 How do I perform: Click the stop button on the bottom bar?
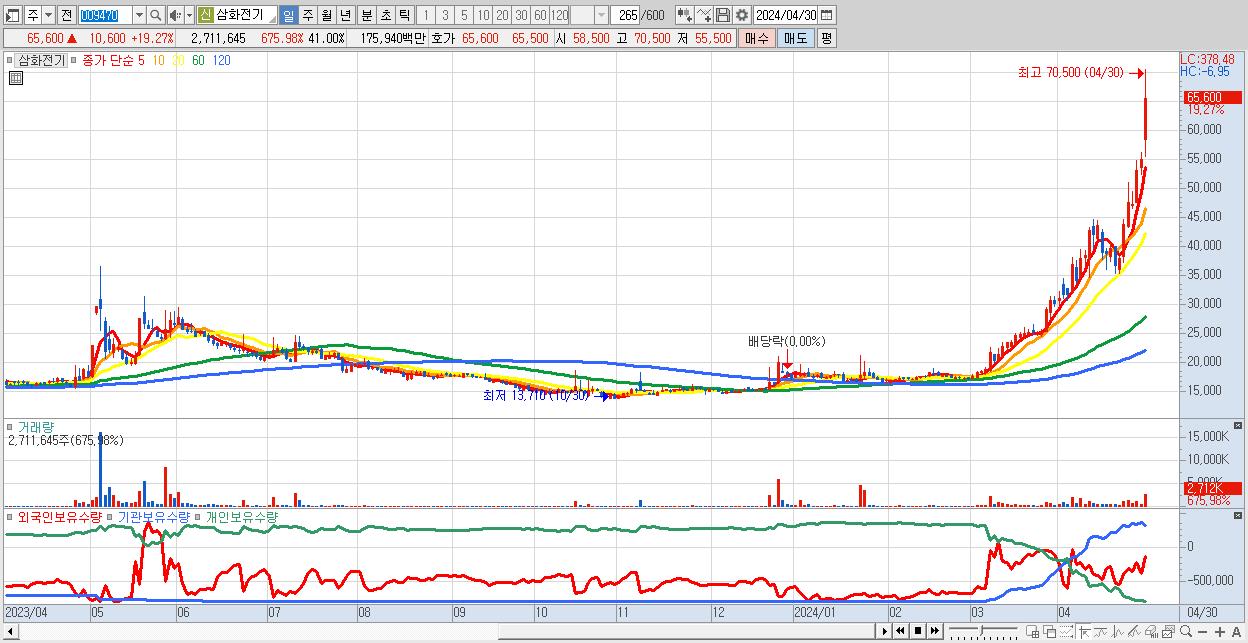click(x=918, y=631)
